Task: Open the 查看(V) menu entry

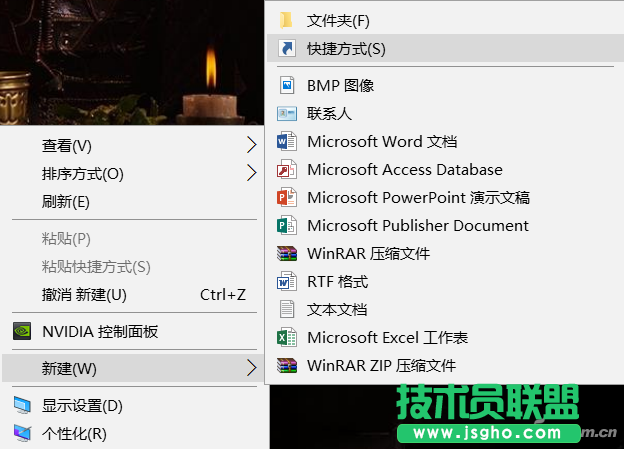Action: pos(134,145)
